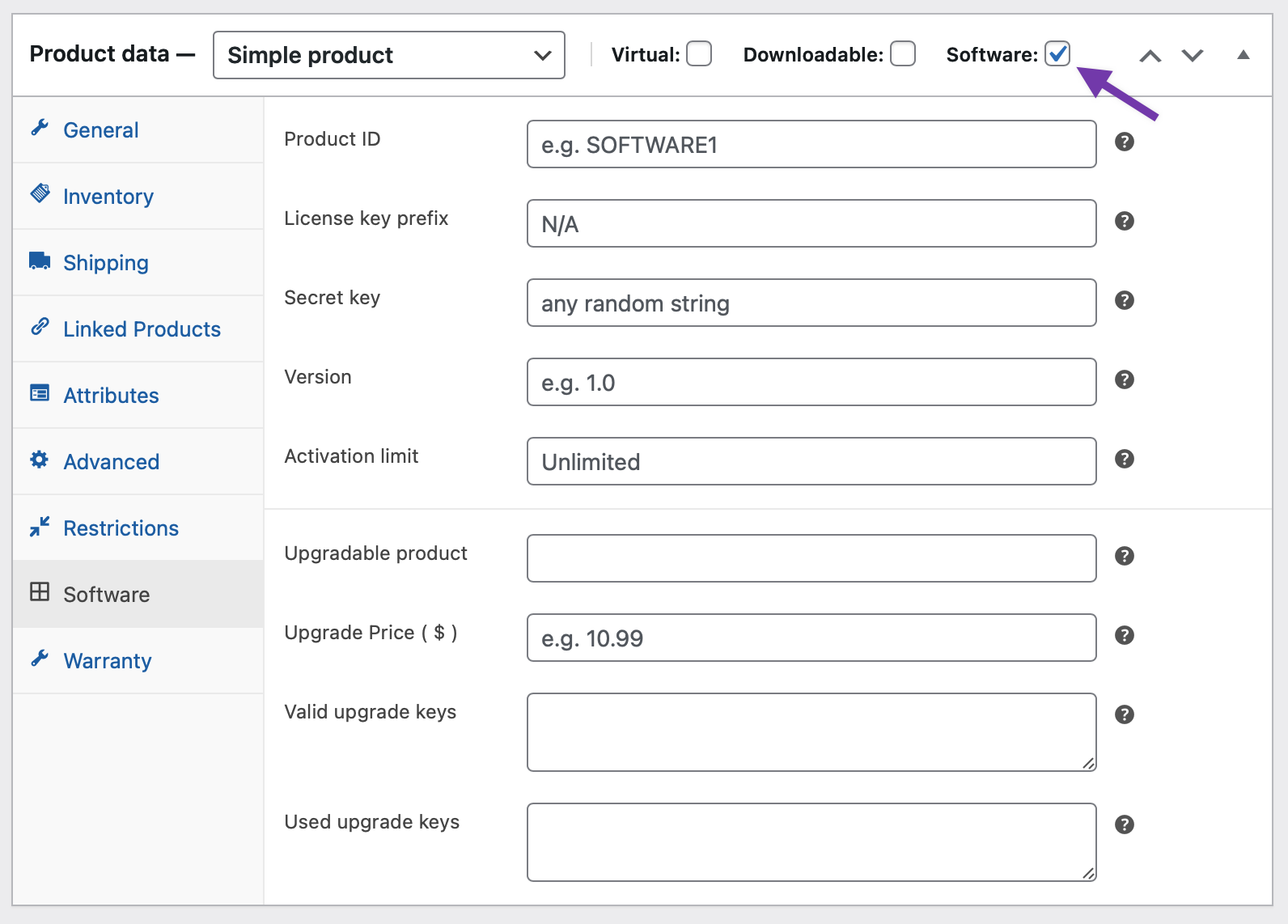The height and width of the screenshot is (924, 1288).
Task: Open the Simple product type dropdown
Action: pyautogui.click(x=388, y=55)
